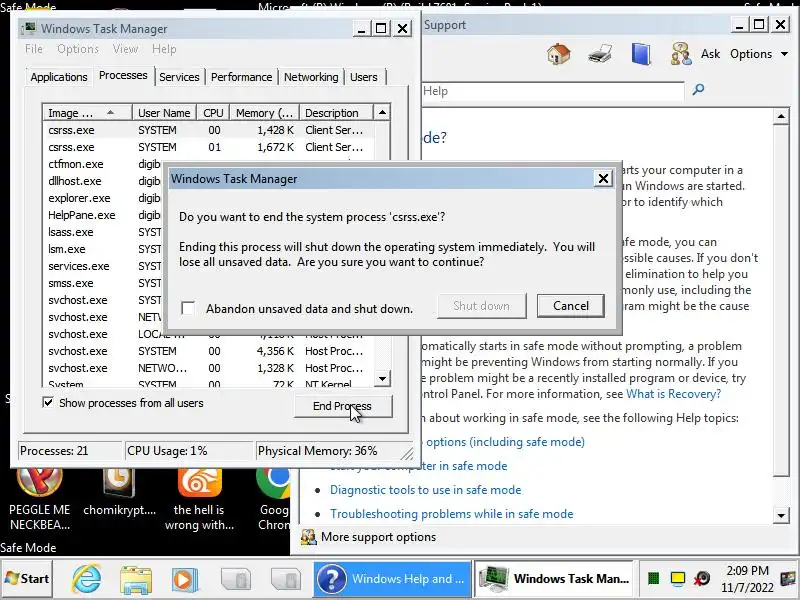This screenshot has height=600, width=800.
Task: Switch to the Performance tab
Action: (x=241, y=77)
